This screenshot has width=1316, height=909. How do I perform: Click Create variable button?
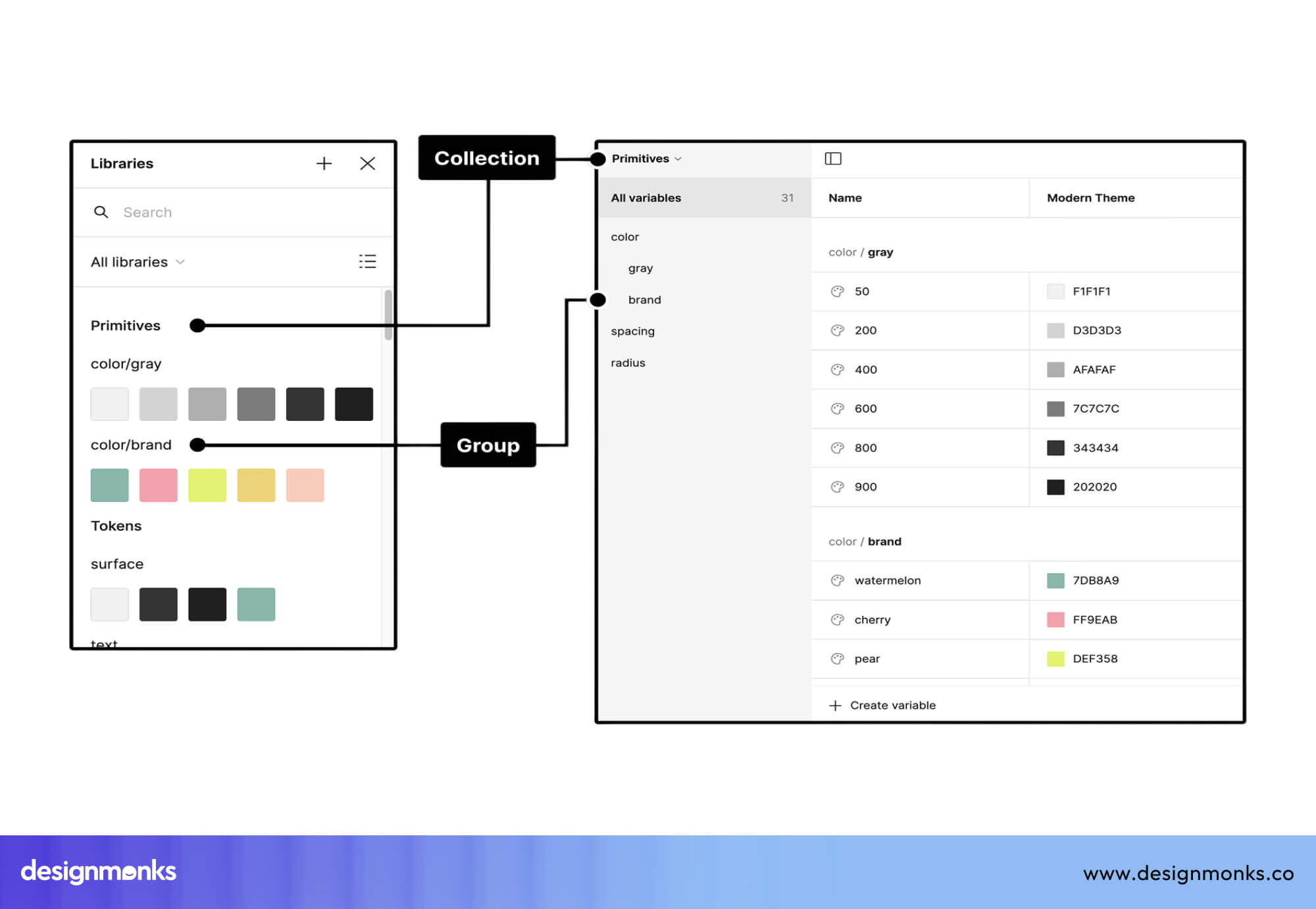pyautogui.click(x=882, y=705)
